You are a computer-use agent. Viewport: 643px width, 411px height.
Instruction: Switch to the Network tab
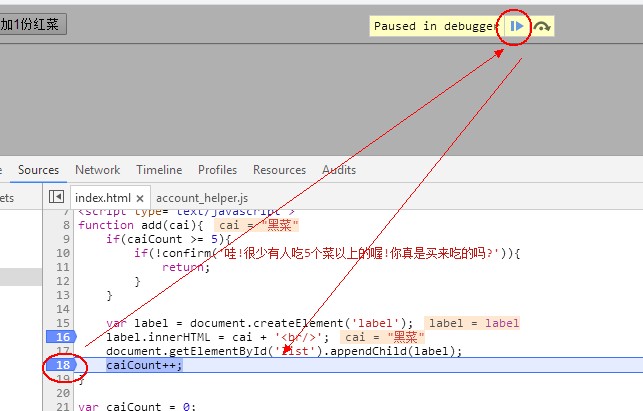tap(97, 170)
